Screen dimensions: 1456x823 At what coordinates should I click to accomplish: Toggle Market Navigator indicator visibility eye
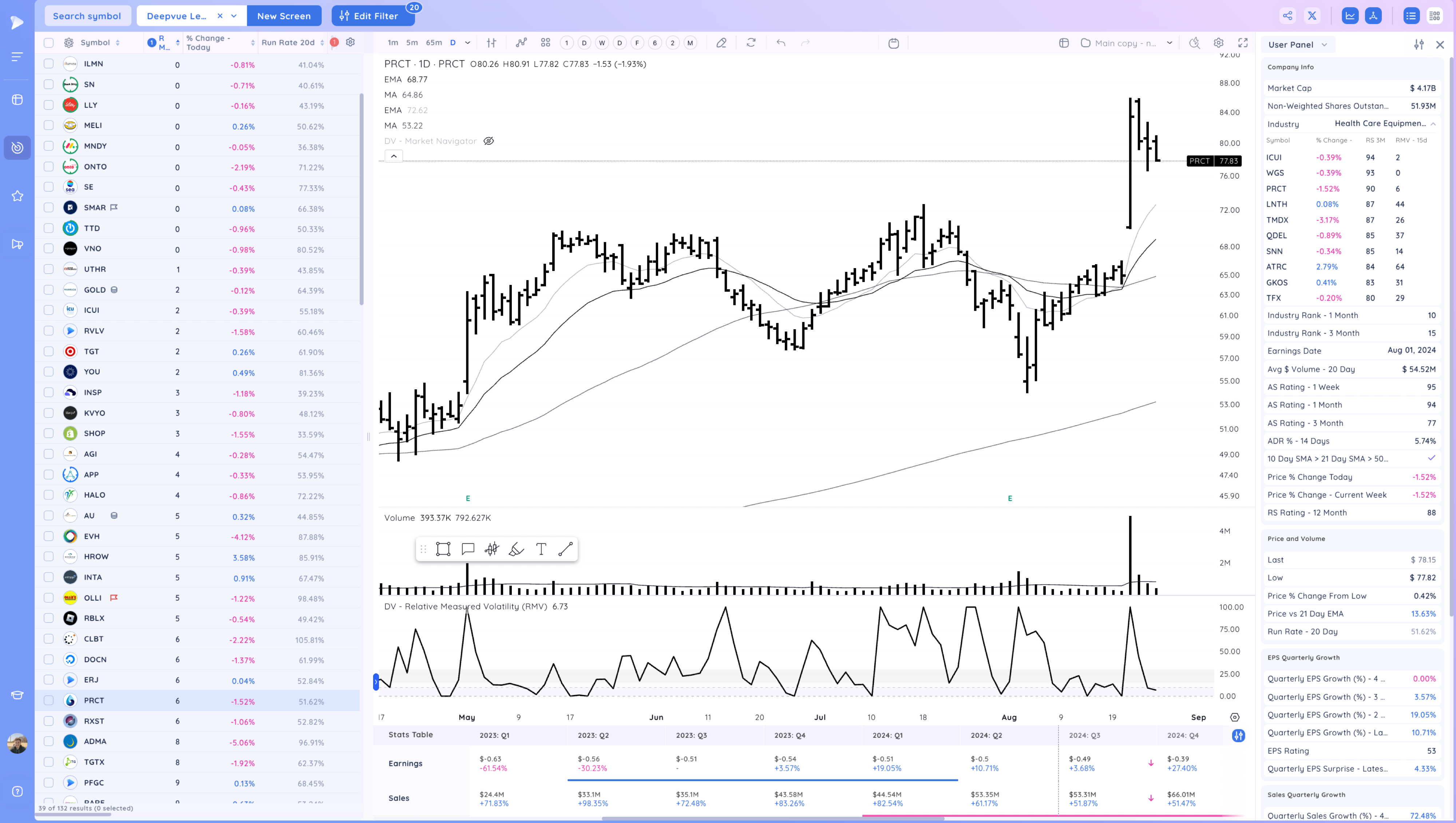(x=488, y=141)
